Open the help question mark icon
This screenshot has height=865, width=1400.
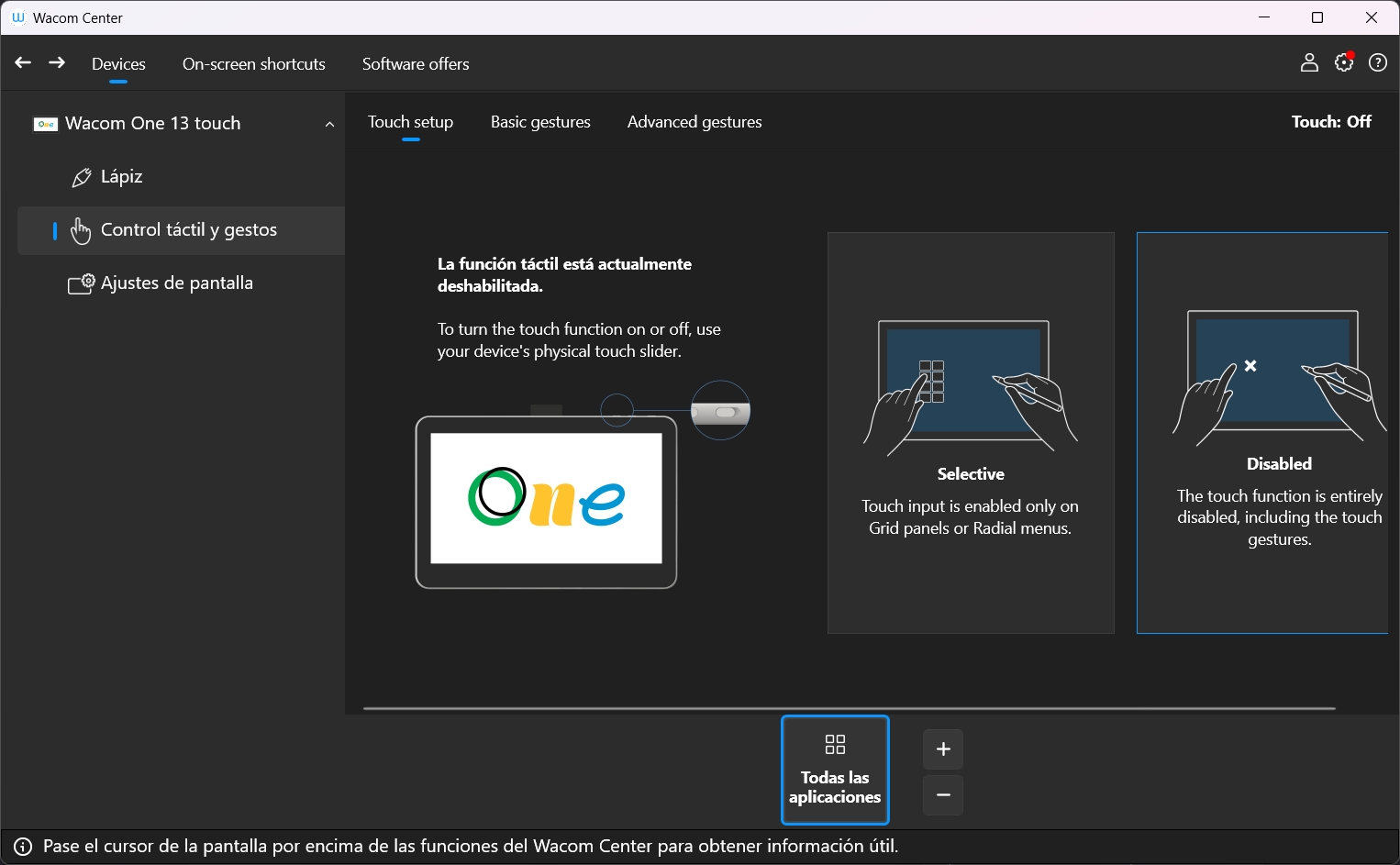point(1378,63)
